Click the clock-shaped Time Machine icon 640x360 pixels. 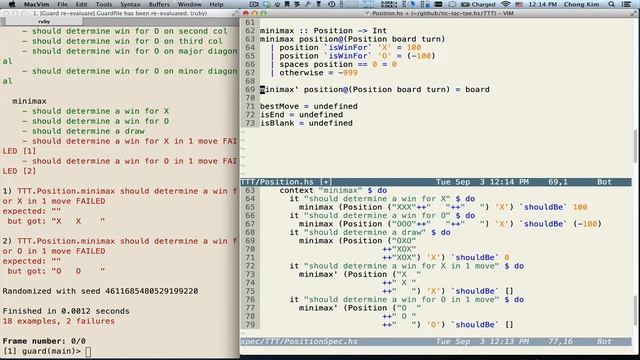[331, 4]
